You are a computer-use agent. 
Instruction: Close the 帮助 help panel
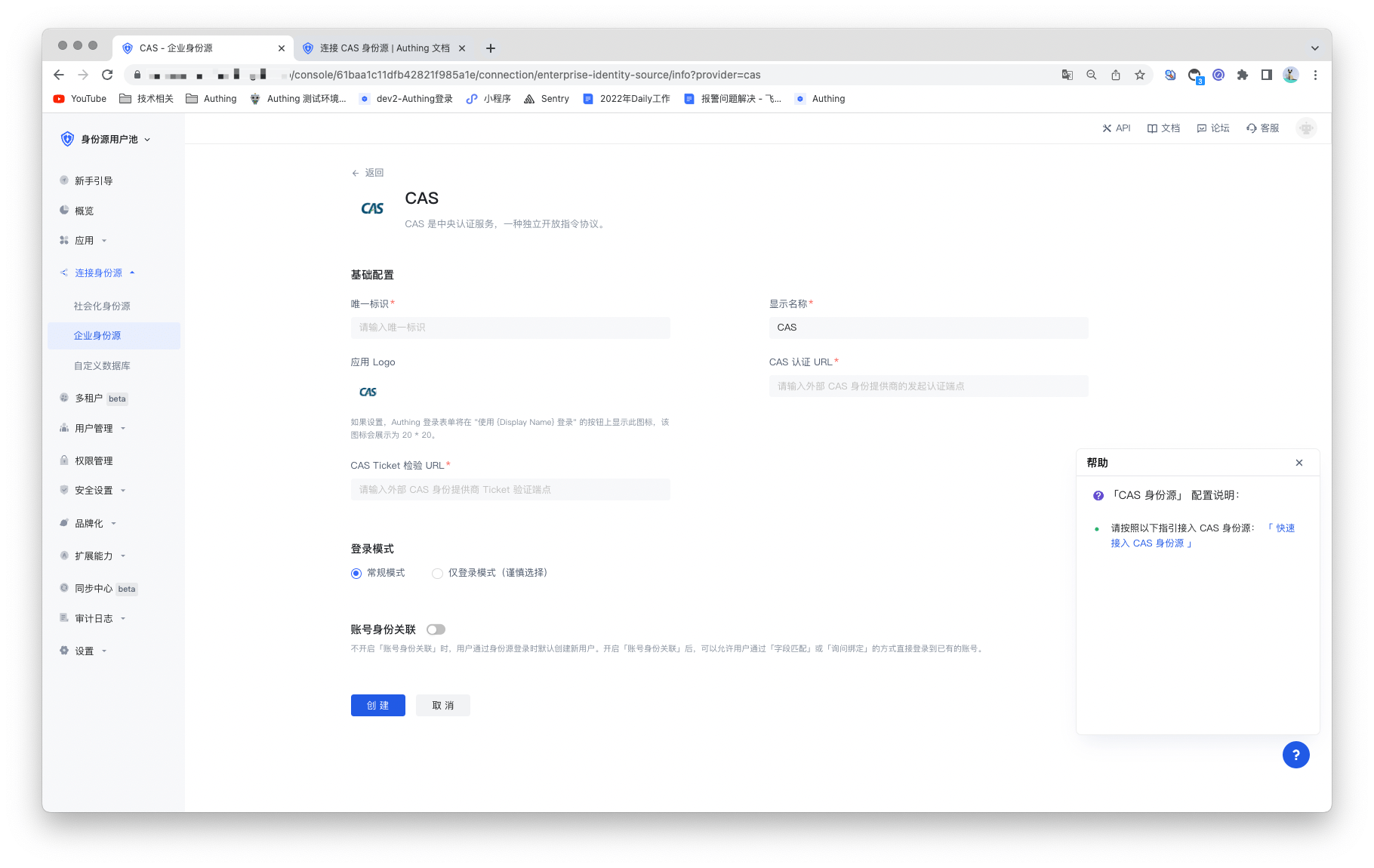click(1299, 463)
